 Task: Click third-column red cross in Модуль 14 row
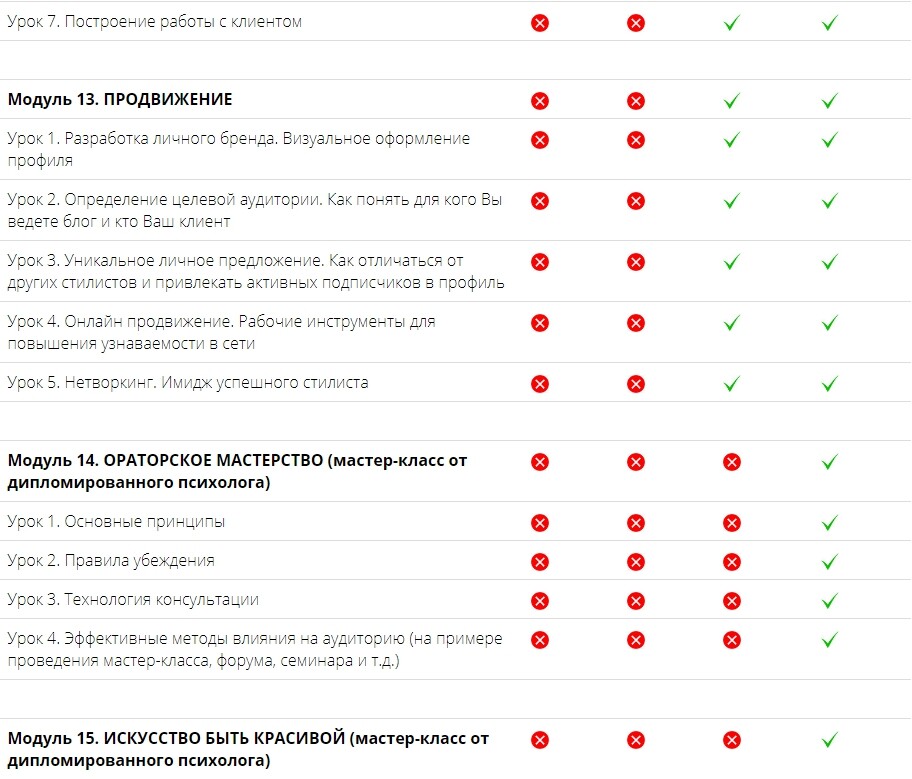coord(732,462)
